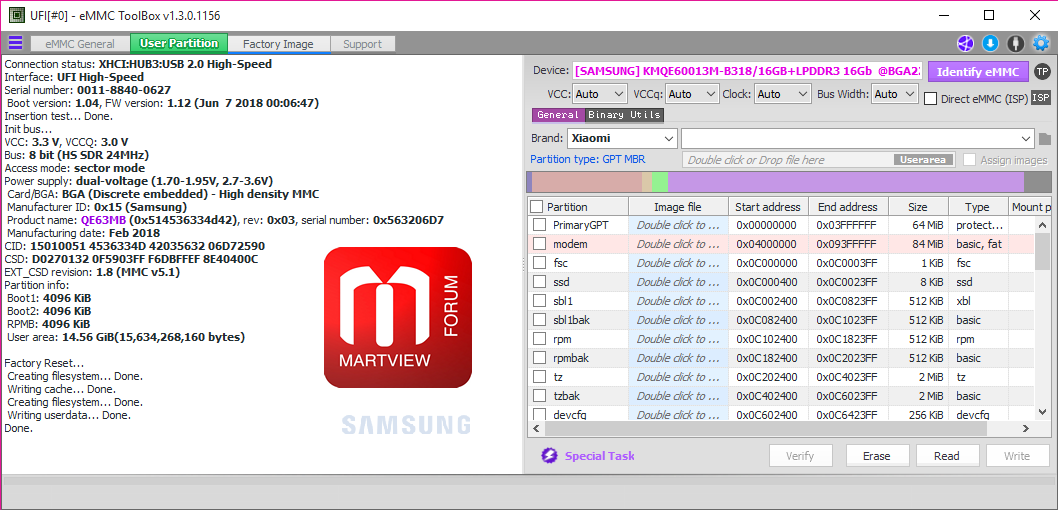Click the Special Task lightning icon

click(549, 455)
